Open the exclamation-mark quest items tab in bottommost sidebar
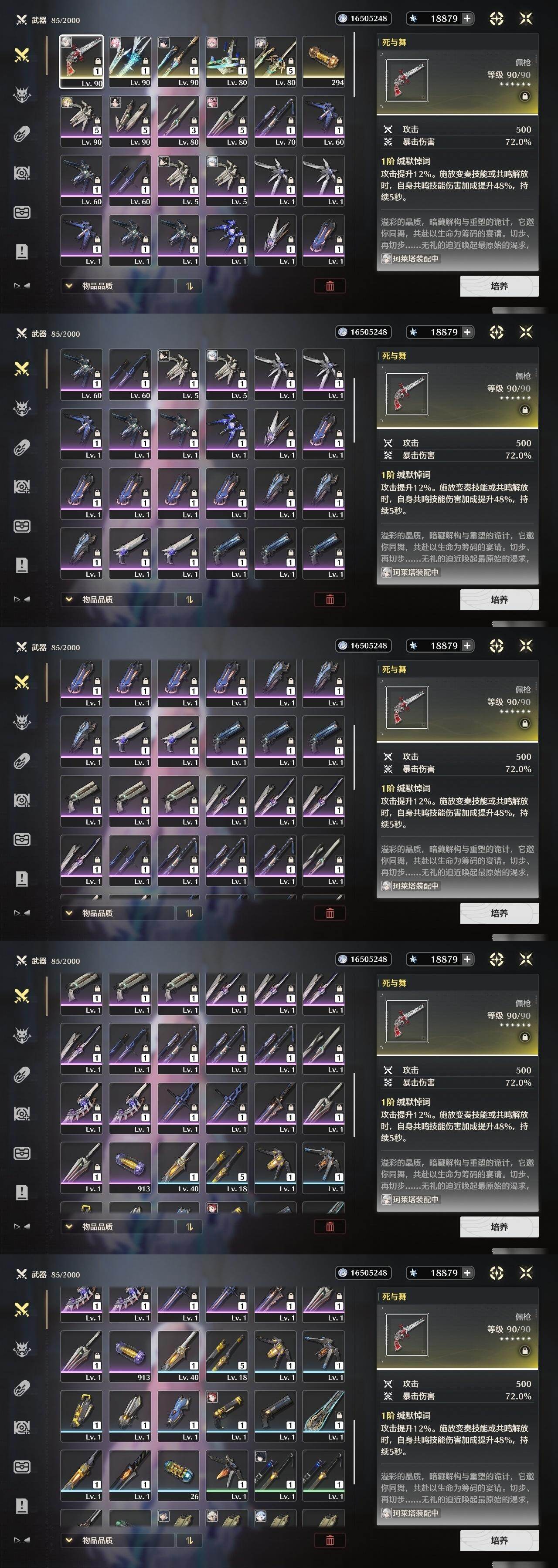The width and height of the screenshot is (558, 1568). coord(22,1506)
